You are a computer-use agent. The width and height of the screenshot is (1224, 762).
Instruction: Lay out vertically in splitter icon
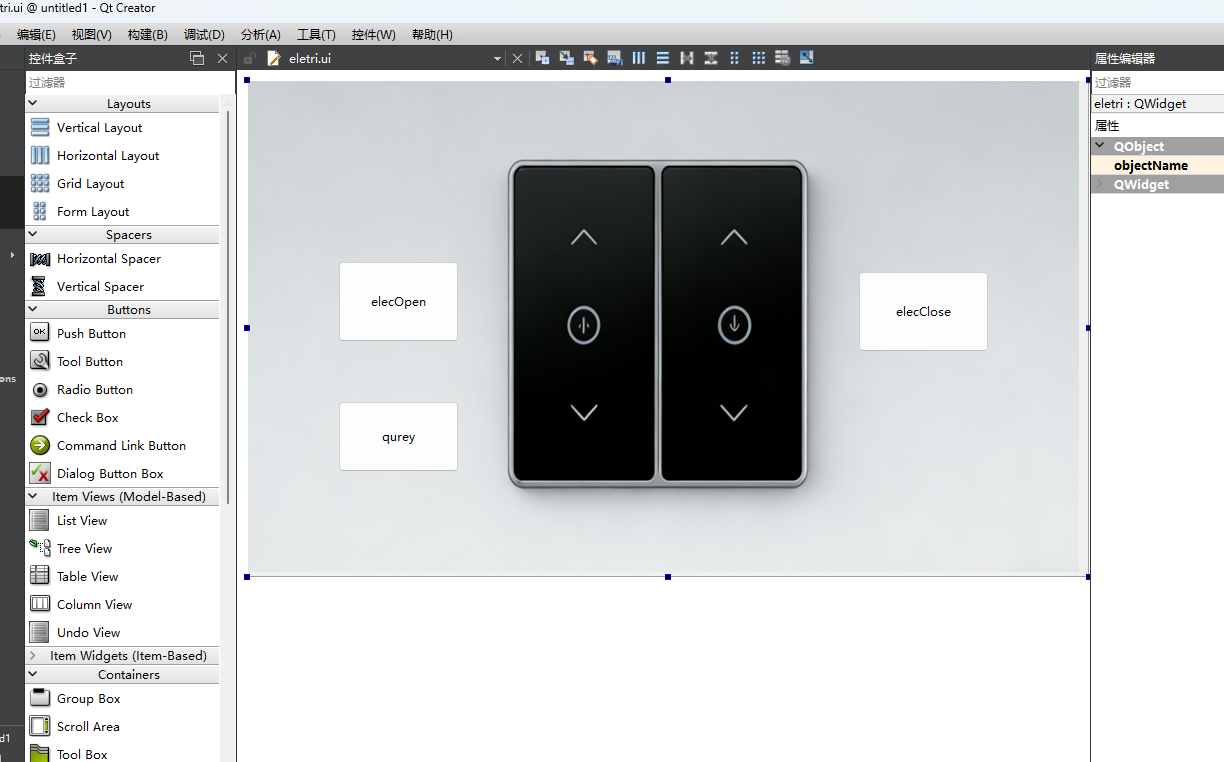(x=711, y=58)
